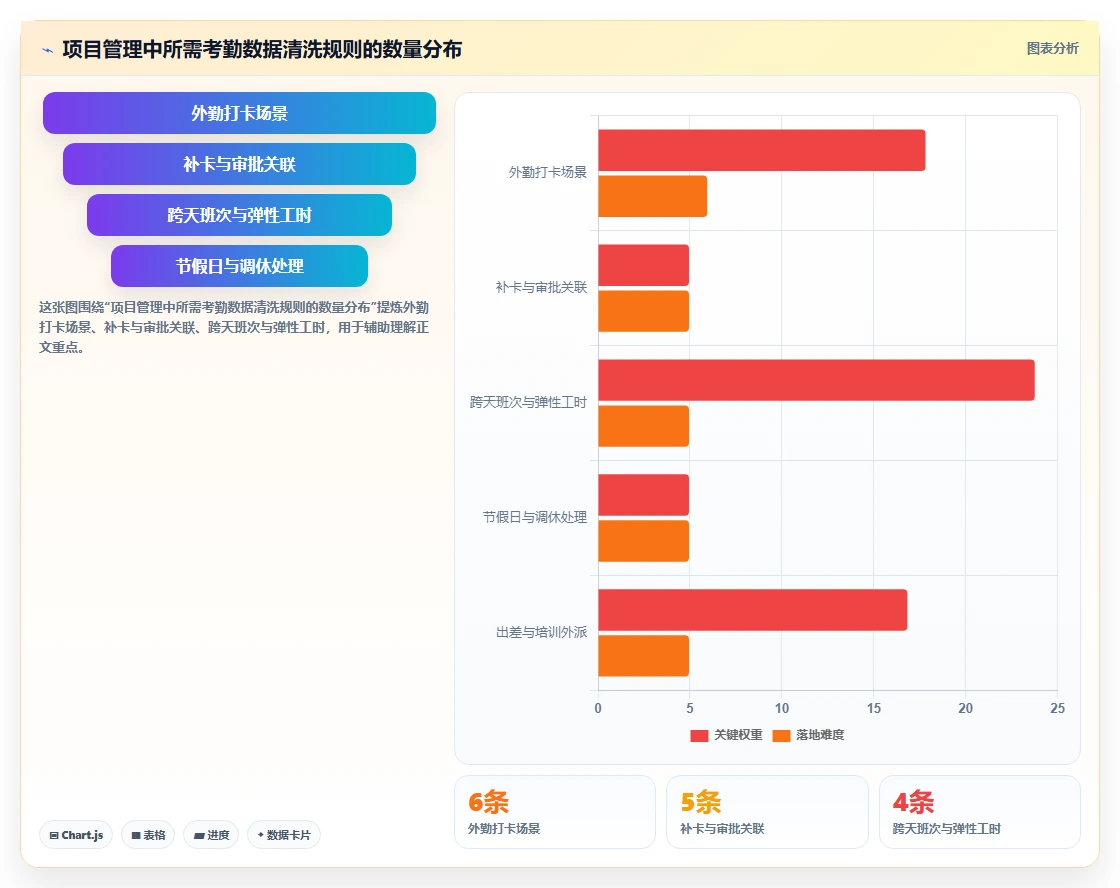
Task: Click the orange 出差与培训外派 chart bar
Action: click(644, 656)
